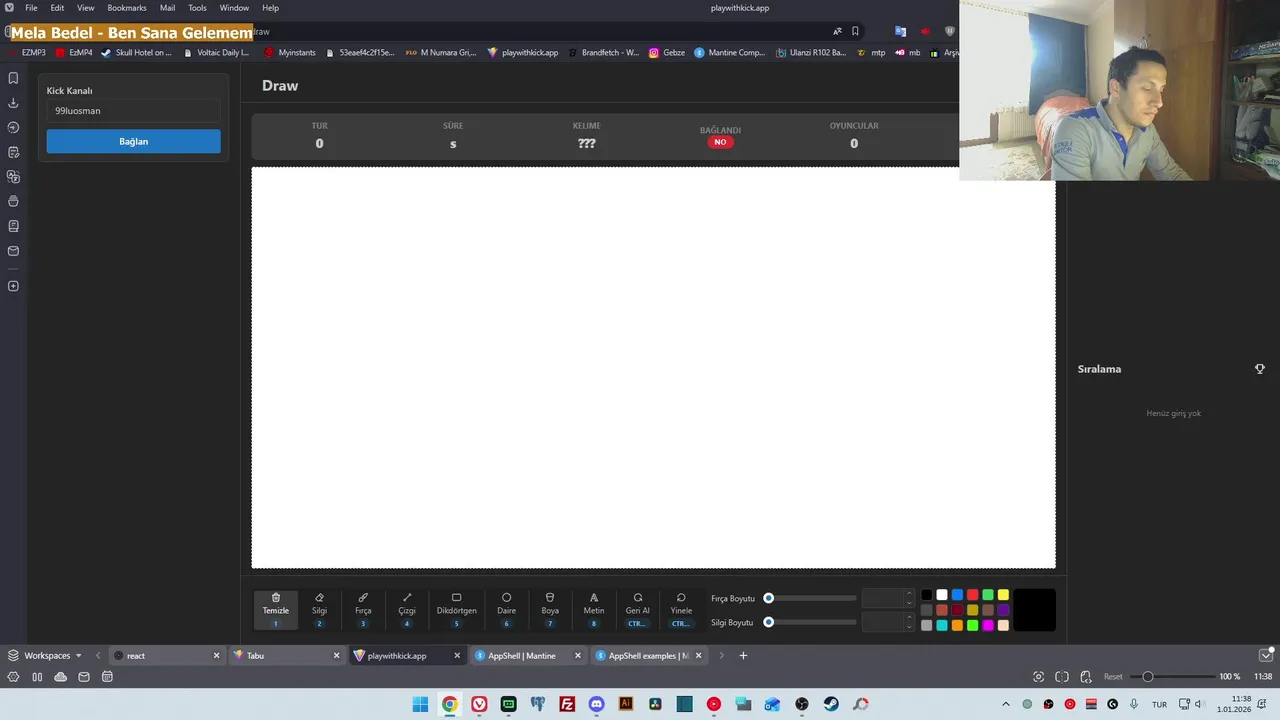
Task: Open the calendar icon in status bar
Action: click(107, 677)
